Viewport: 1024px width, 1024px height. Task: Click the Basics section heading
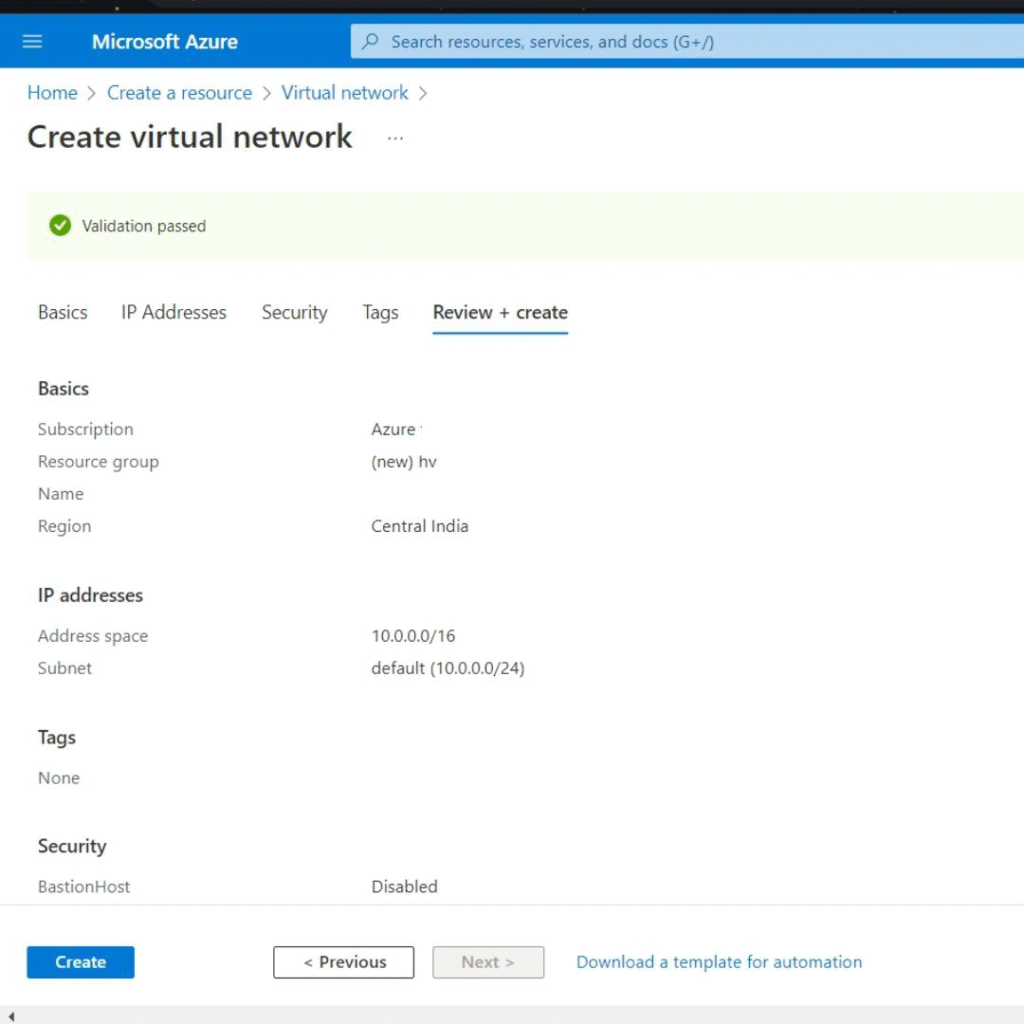click(63, 389)
